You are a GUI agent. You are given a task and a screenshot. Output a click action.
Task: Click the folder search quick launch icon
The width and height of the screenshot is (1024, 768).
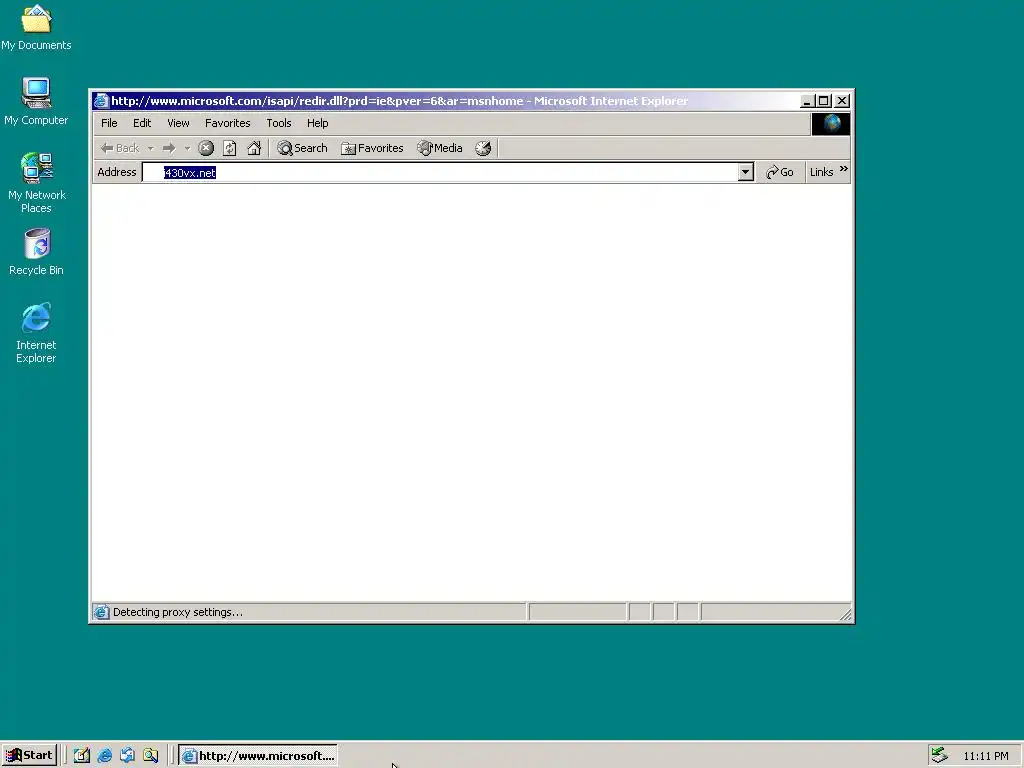[x=151, y=756]
